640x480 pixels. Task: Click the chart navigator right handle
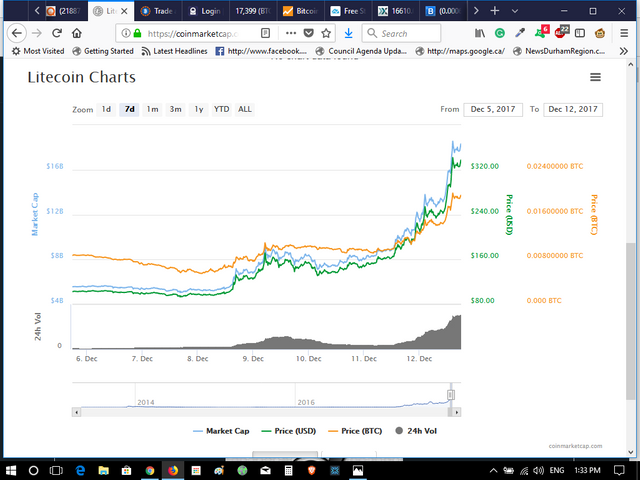pos(451,394)
